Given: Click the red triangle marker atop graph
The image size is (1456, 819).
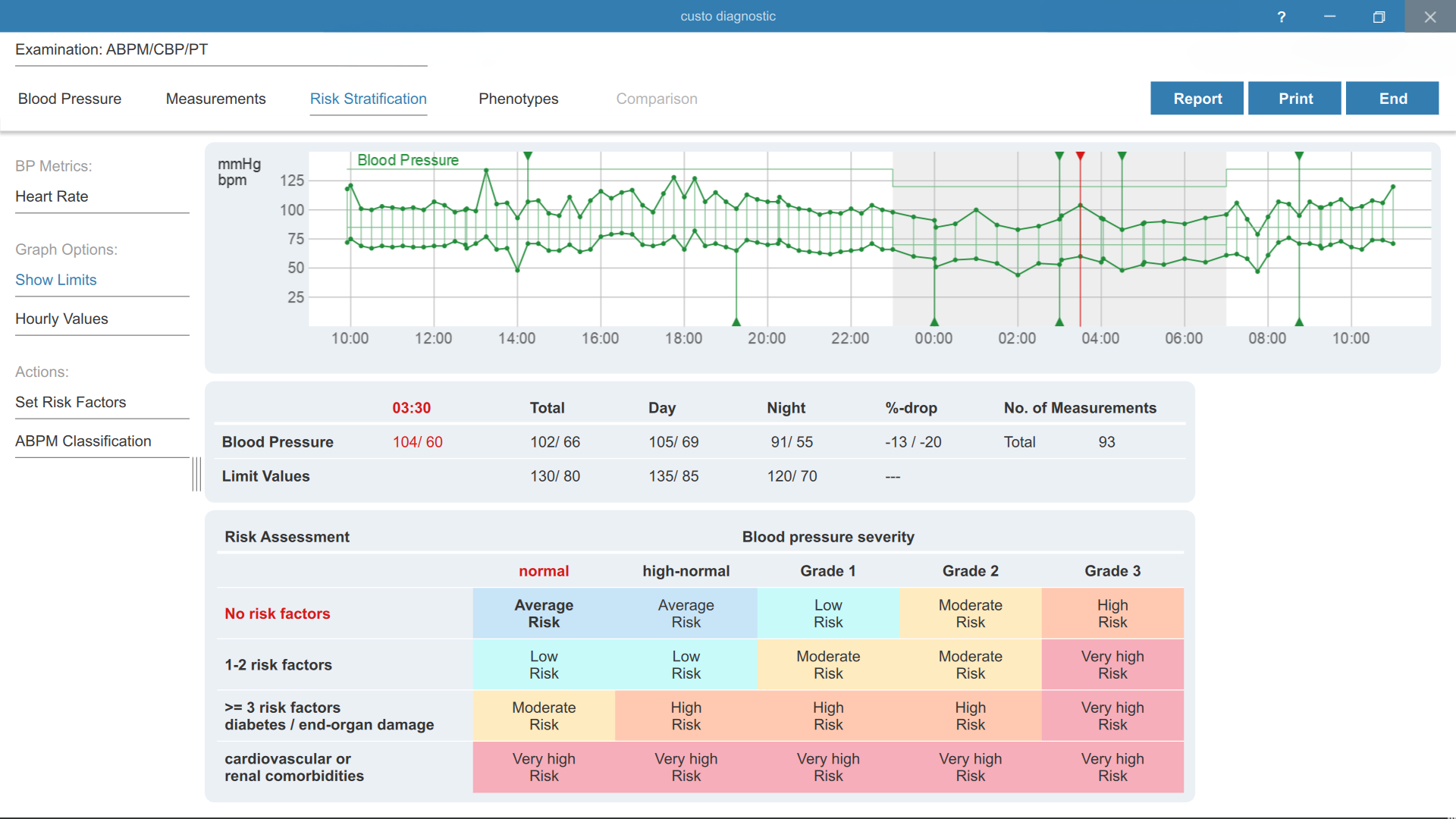Looking at the screenshot, I should pyautogui.click(x=1081, y=156).
